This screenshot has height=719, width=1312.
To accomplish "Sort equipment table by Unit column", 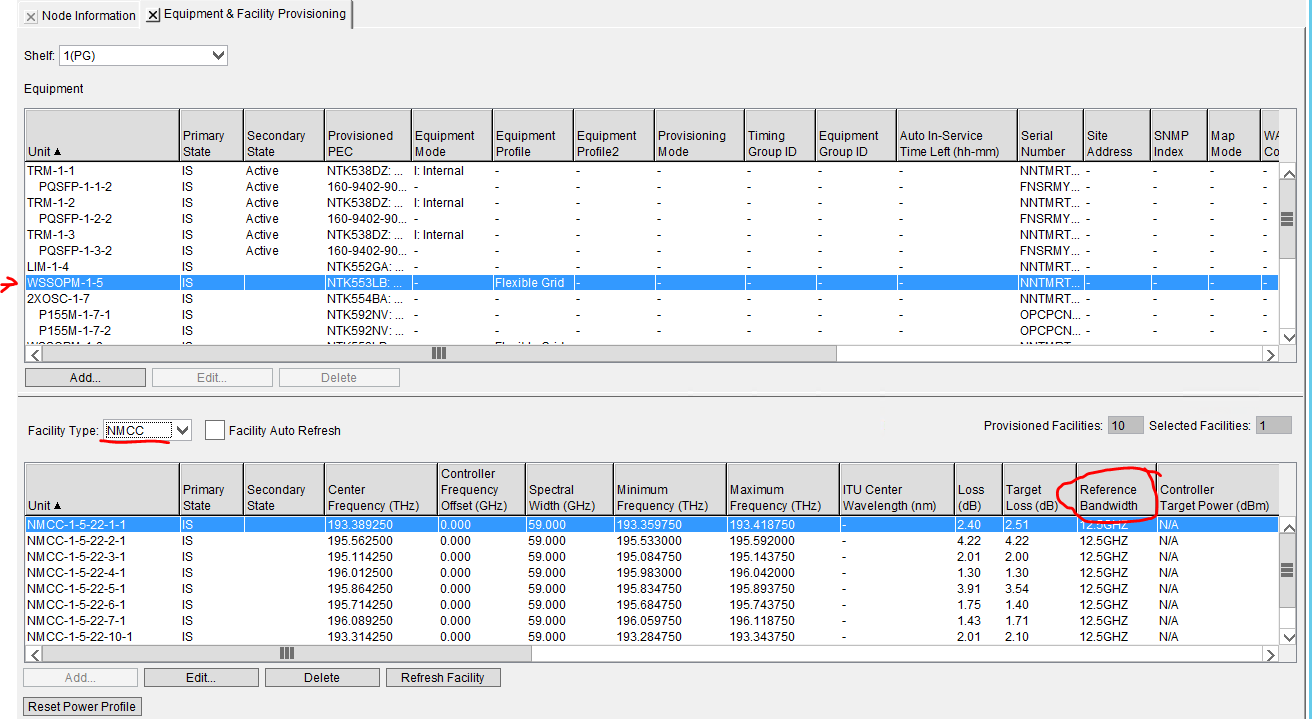I will (x=102, y=135).
